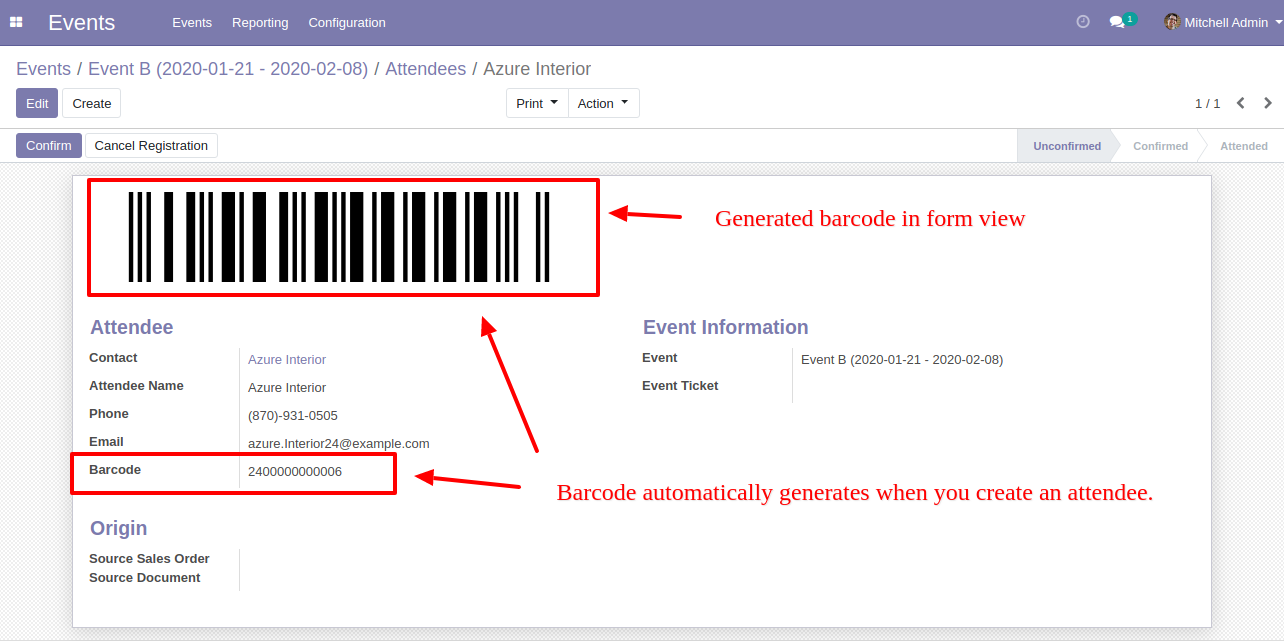Go to previous record arrow
Image resolution: width=1284 pixels, height=641 pixels.
1241,103
